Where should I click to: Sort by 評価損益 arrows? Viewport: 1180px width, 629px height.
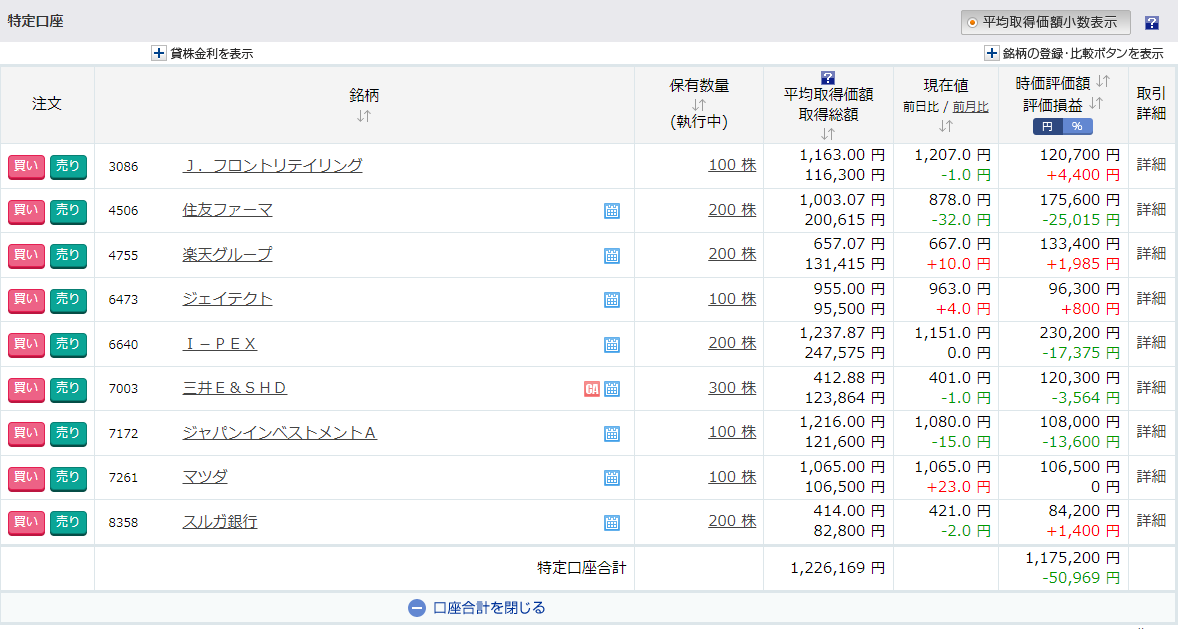click(1096, 103)
